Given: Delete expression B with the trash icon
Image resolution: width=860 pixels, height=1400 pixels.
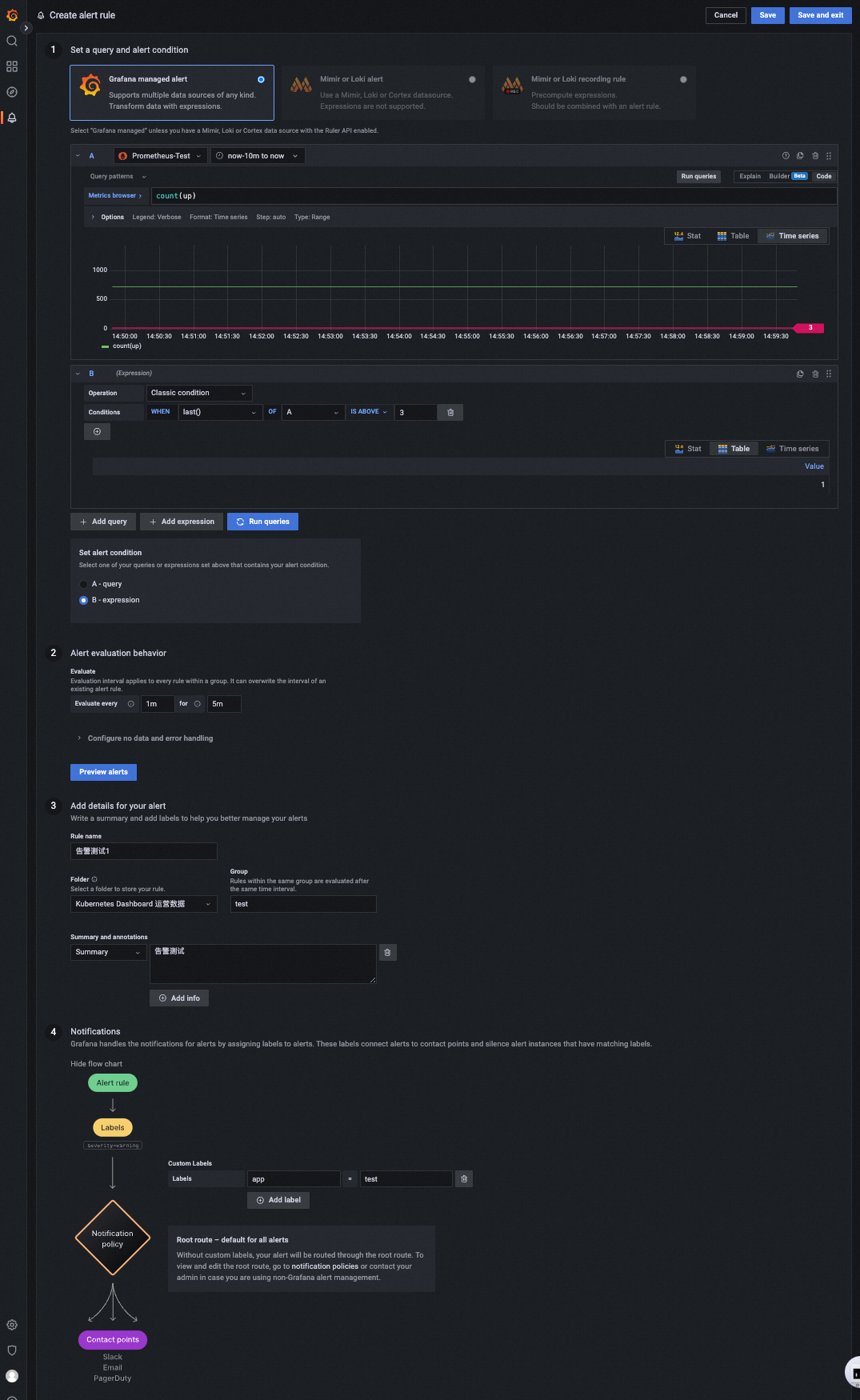Looking at the screenshot, I should tap(815, 374).
